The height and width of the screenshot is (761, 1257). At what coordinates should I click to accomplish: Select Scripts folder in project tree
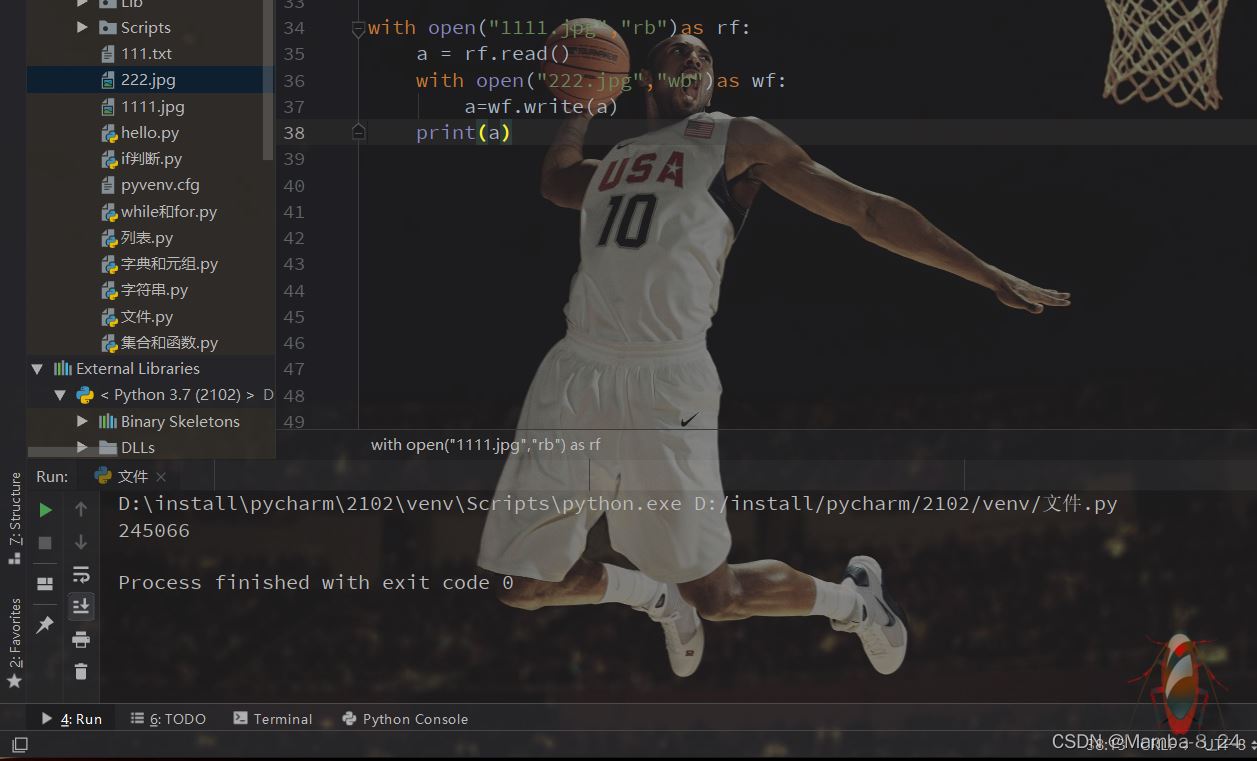tap(146, 27)
